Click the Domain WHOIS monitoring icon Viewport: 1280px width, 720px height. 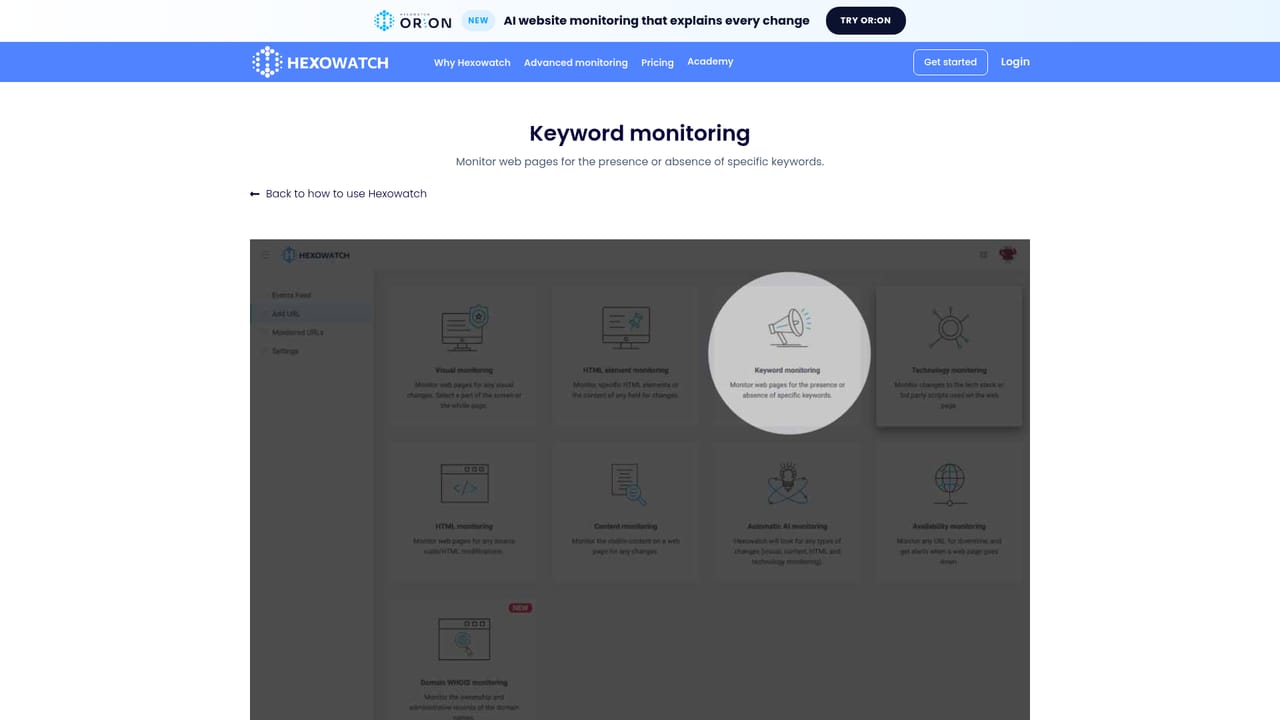pos(464,639)
